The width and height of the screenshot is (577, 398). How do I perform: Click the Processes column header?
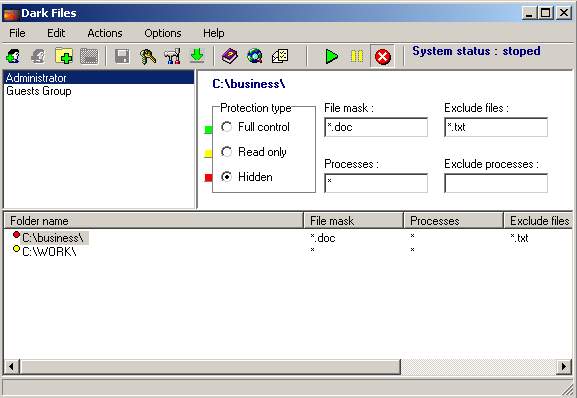453,221
